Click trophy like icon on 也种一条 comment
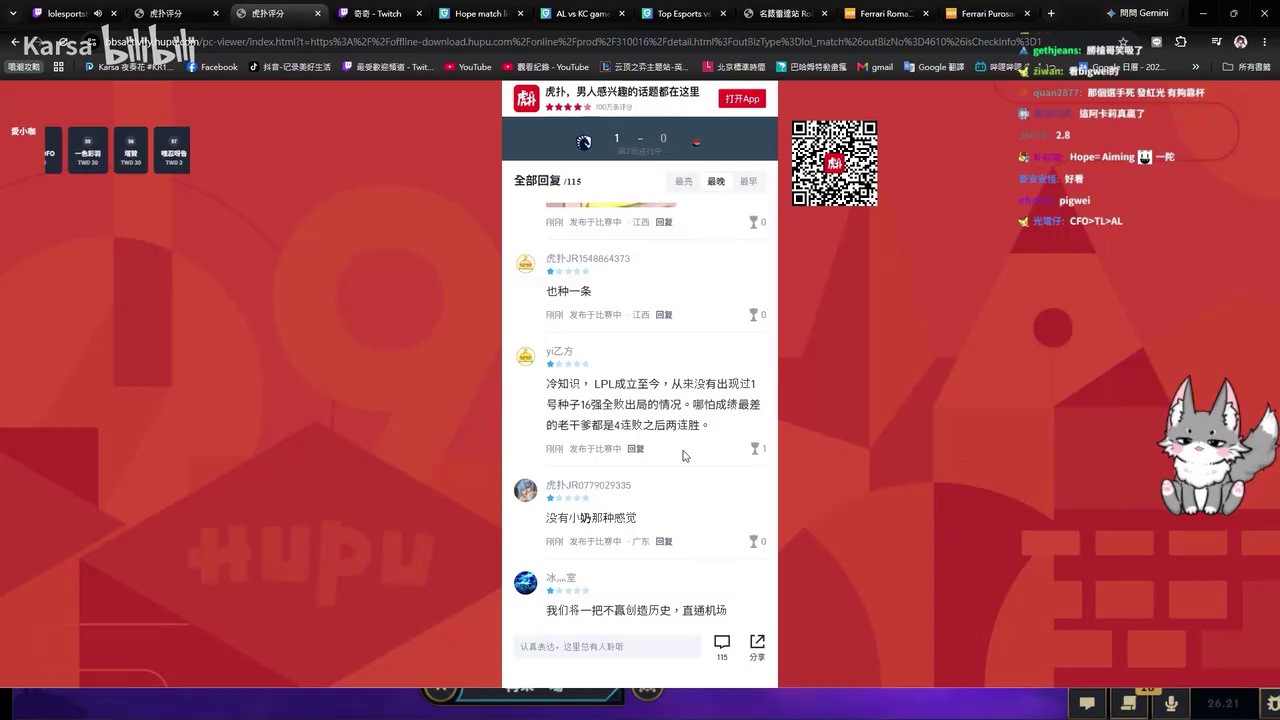The width and height of the screenshot is (1280, 720). point(753,315)
